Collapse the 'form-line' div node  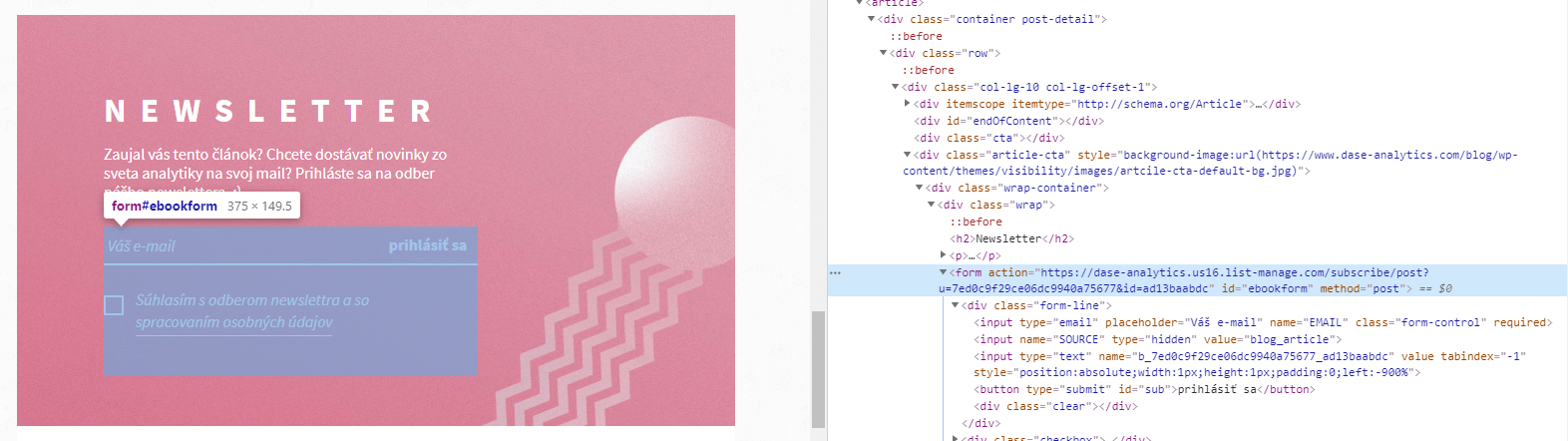pos(955,305)
